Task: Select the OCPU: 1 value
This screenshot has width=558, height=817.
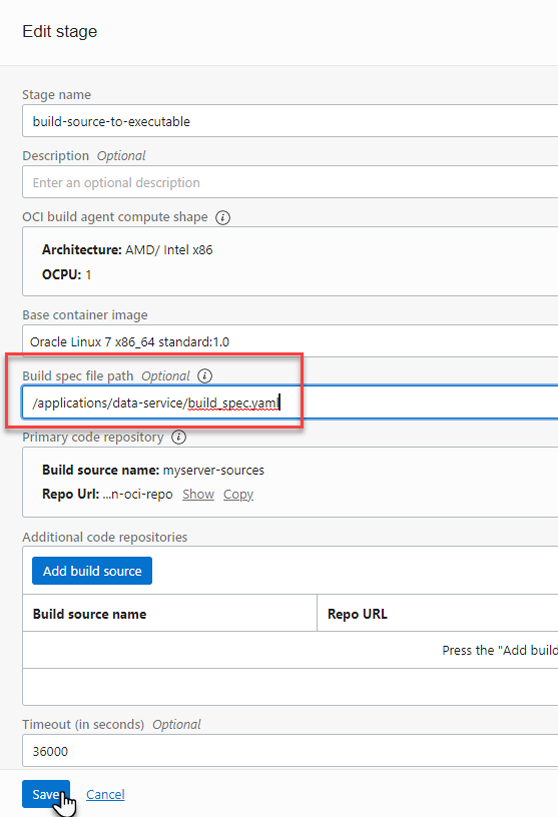Action: [67, 275]
